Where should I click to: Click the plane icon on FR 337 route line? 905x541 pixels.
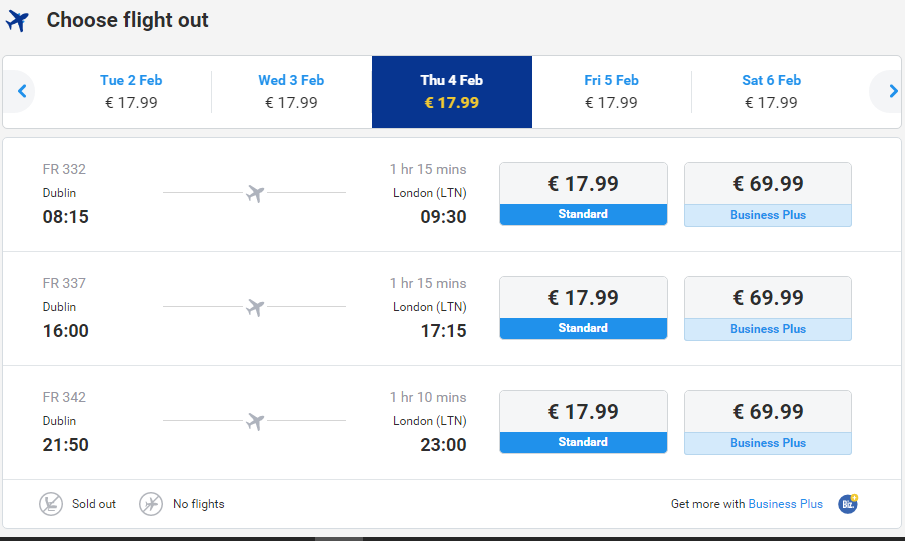click(x=255, y=307)
